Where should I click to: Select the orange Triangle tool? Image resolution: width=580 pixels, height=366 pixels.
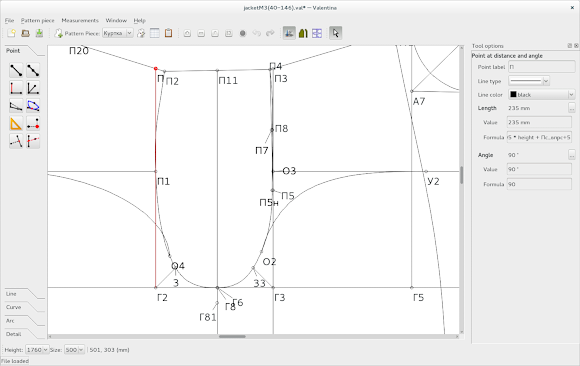coord(16,123)
